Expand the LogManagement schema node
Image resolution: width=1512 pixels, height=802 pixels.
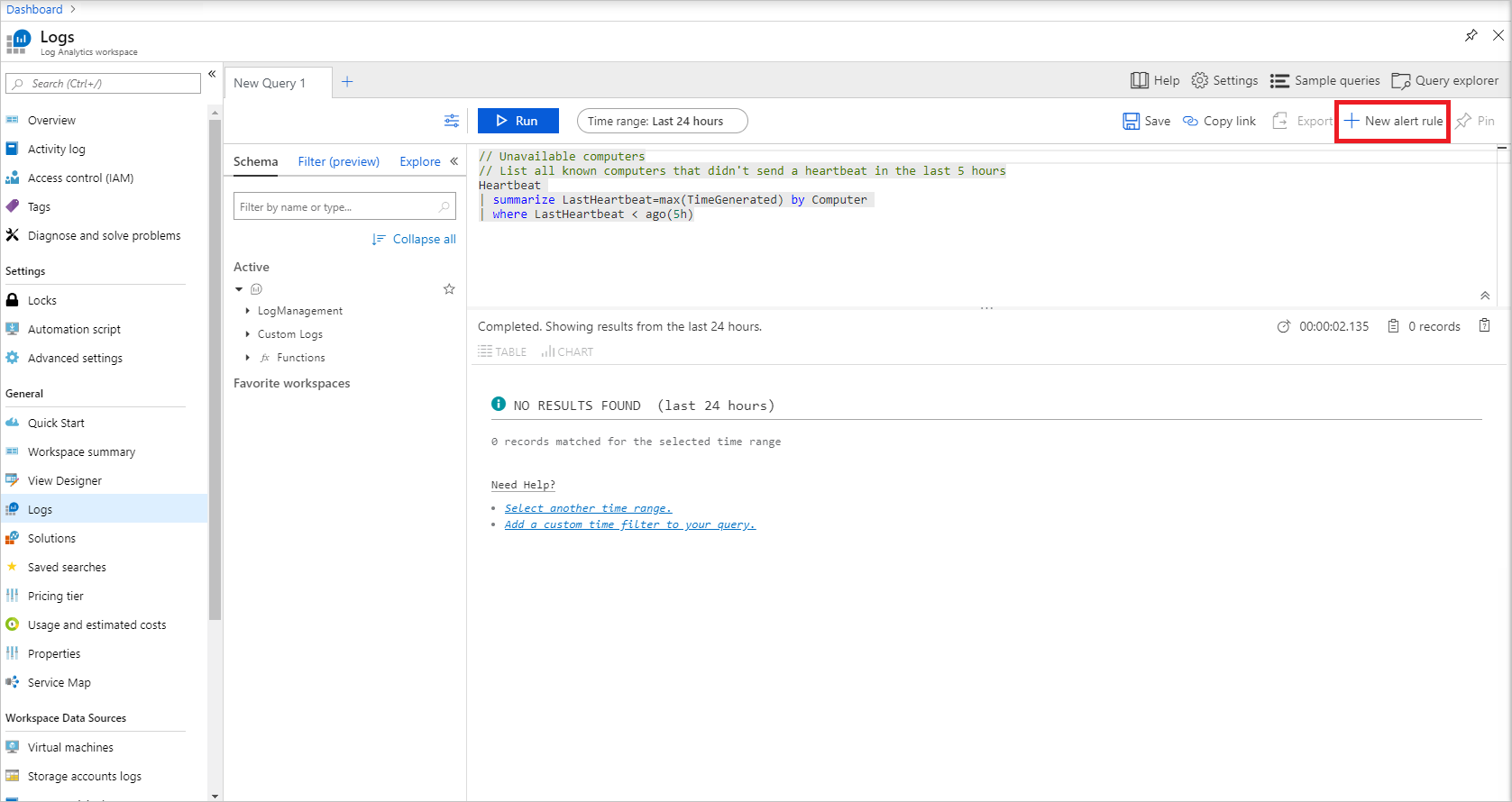click(248, 311)
